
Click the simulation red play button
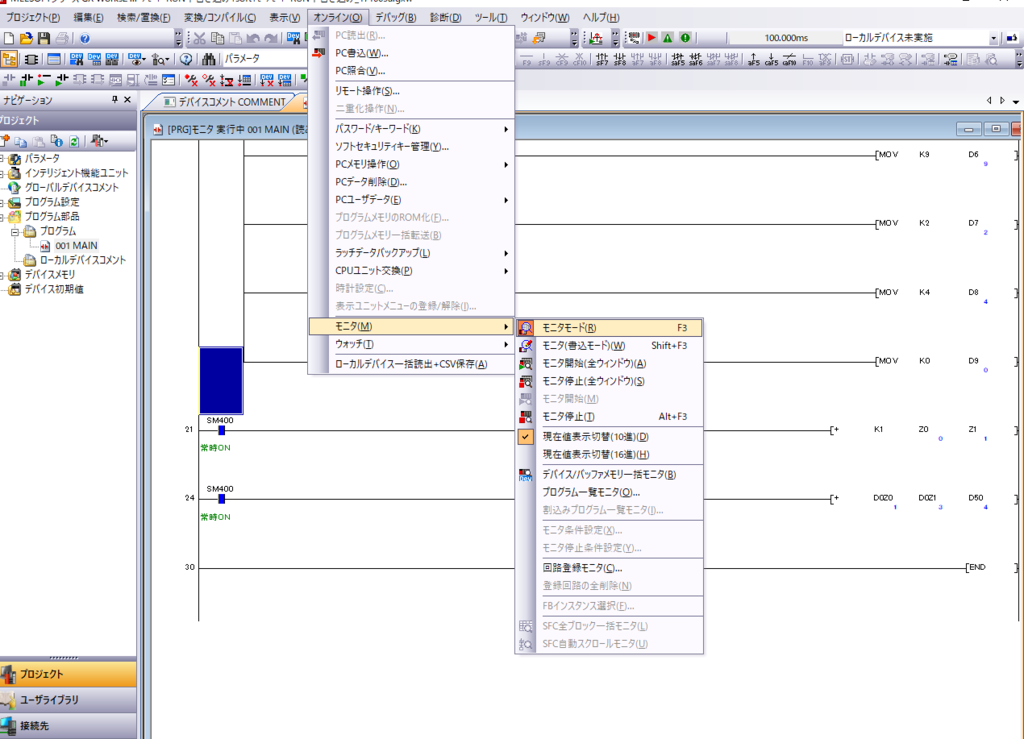[652, 38]
